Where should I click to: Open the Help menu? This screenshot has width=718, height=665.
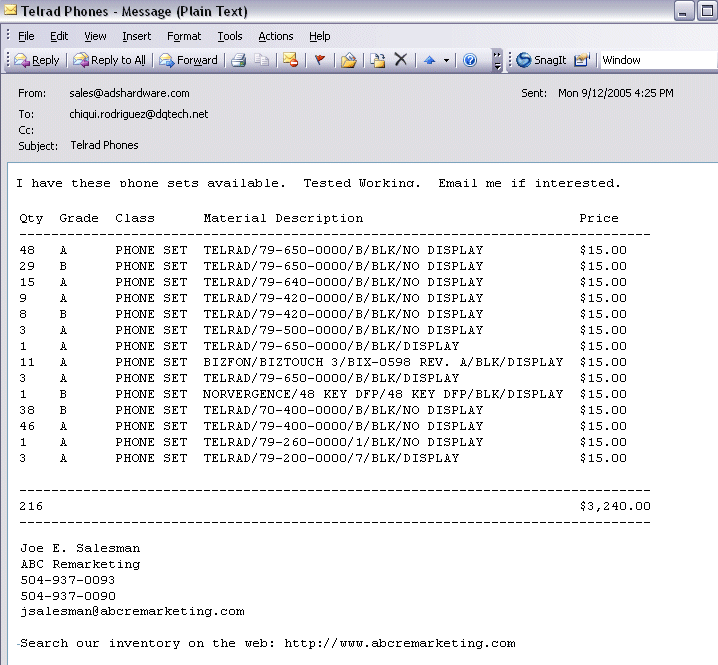[x=320, y=36]
